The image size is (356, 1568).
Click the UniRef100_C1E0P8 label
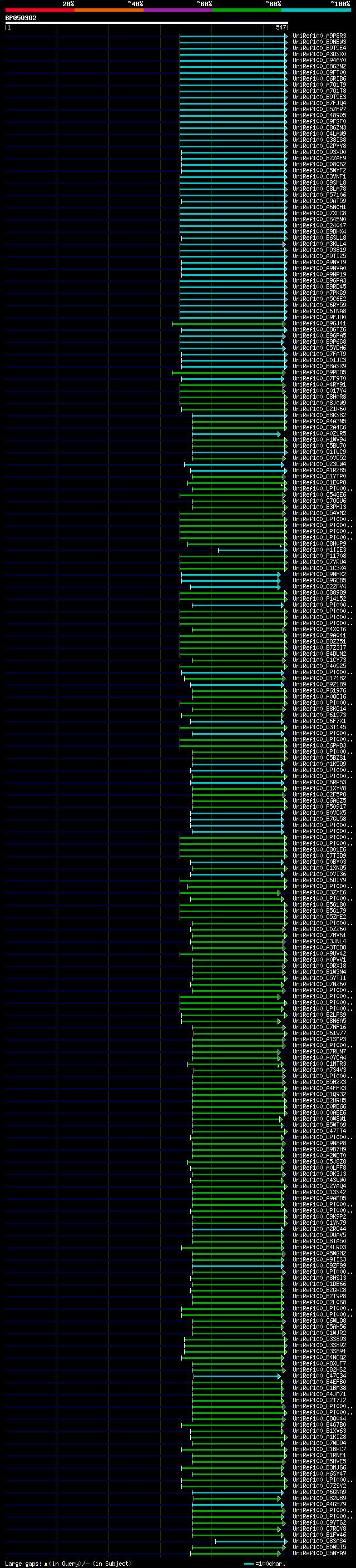(319, 483)
